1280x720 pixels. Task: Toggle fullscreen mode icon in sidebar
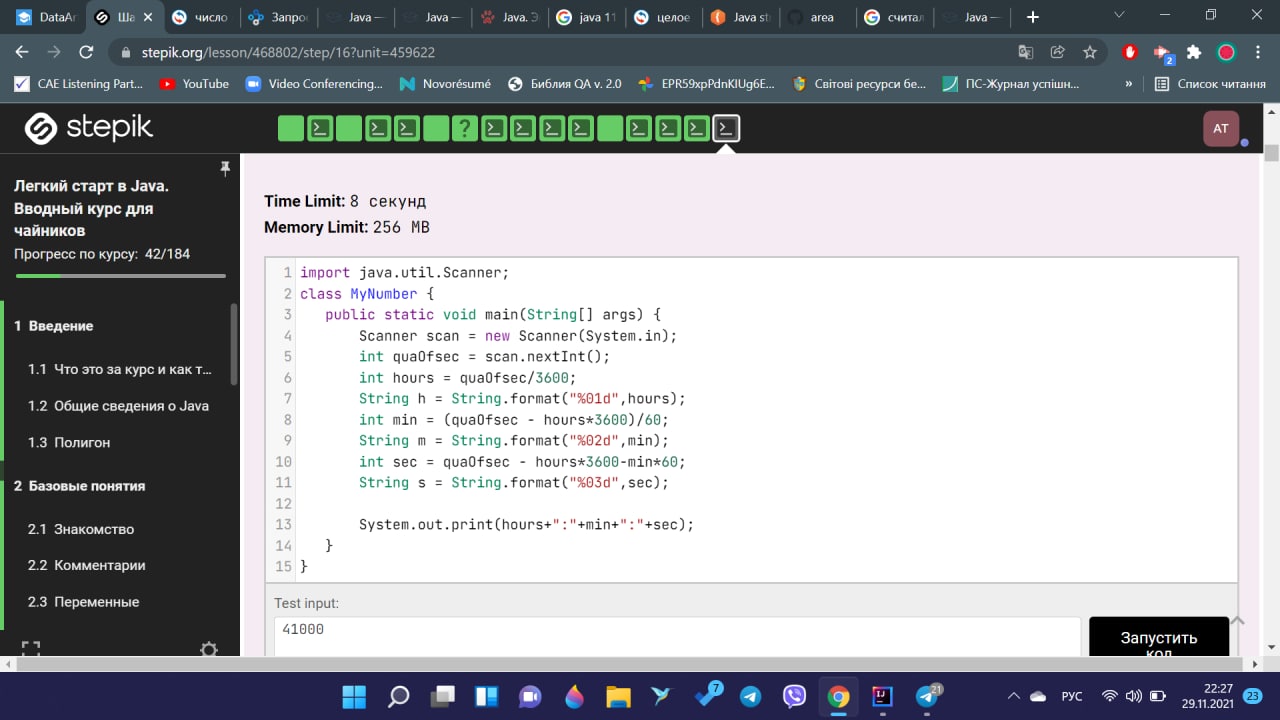click(31, 649)
